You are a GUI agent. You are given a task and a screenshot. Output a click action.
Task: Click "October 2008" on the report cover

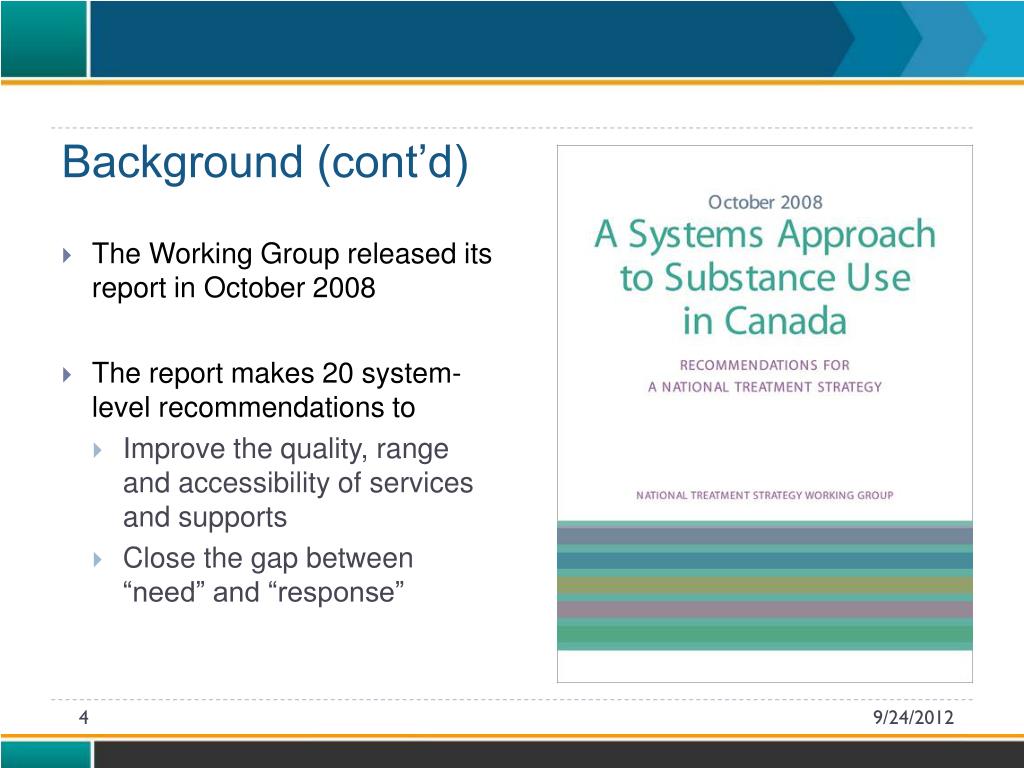point(765,202)
